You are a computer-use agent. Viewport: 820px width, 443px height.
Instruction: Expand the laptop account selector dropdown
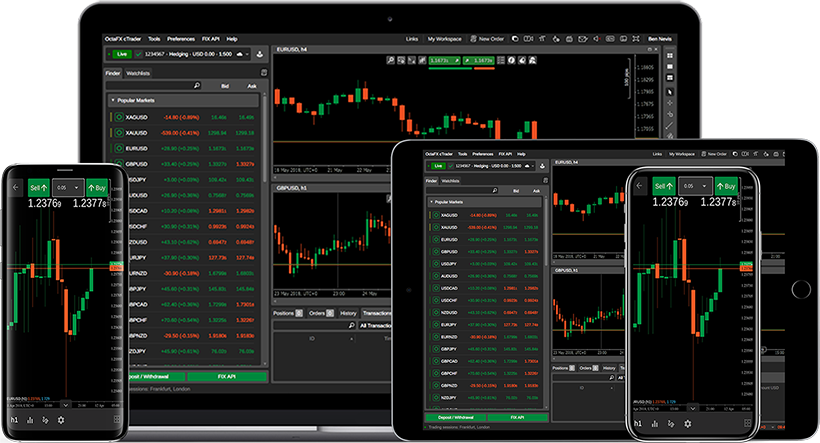point(248,54)
